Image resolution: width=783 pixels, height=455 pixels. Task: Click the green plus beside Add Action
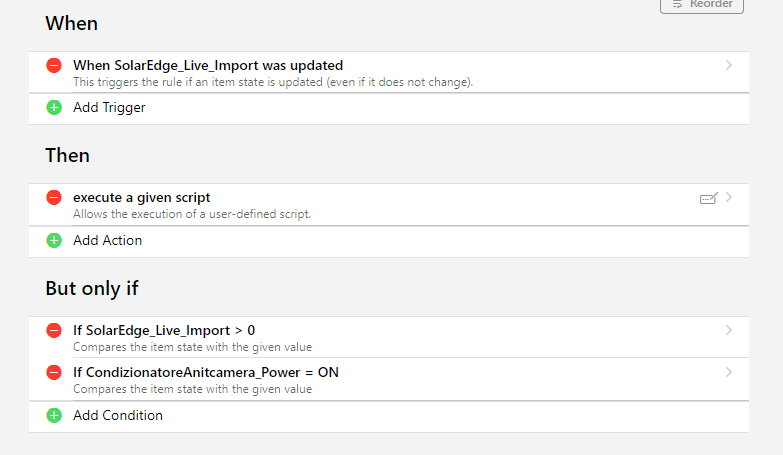pyautogui.click(x=54, y=240)
